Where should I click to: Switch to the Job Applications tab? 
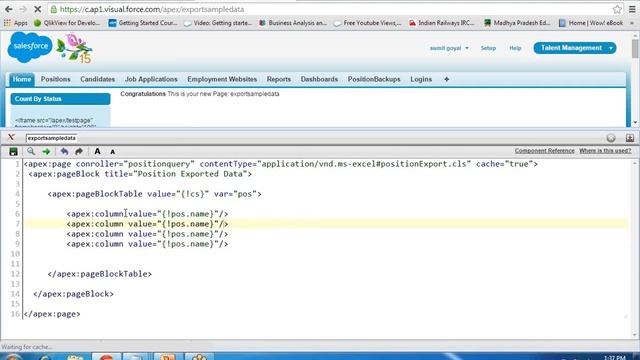151,79
